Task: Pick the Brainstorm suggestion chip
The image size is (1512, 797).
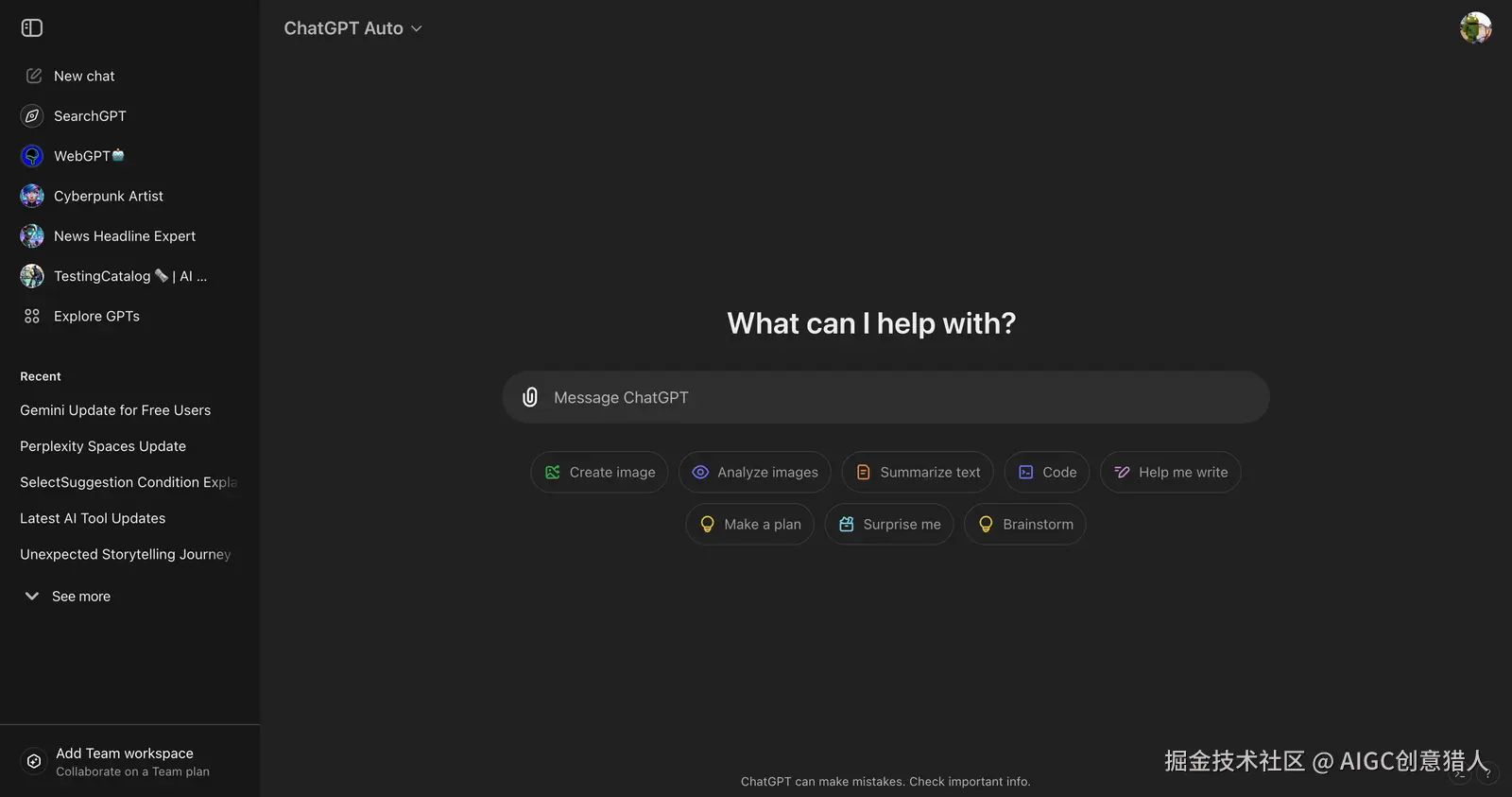Action: 1025,524
